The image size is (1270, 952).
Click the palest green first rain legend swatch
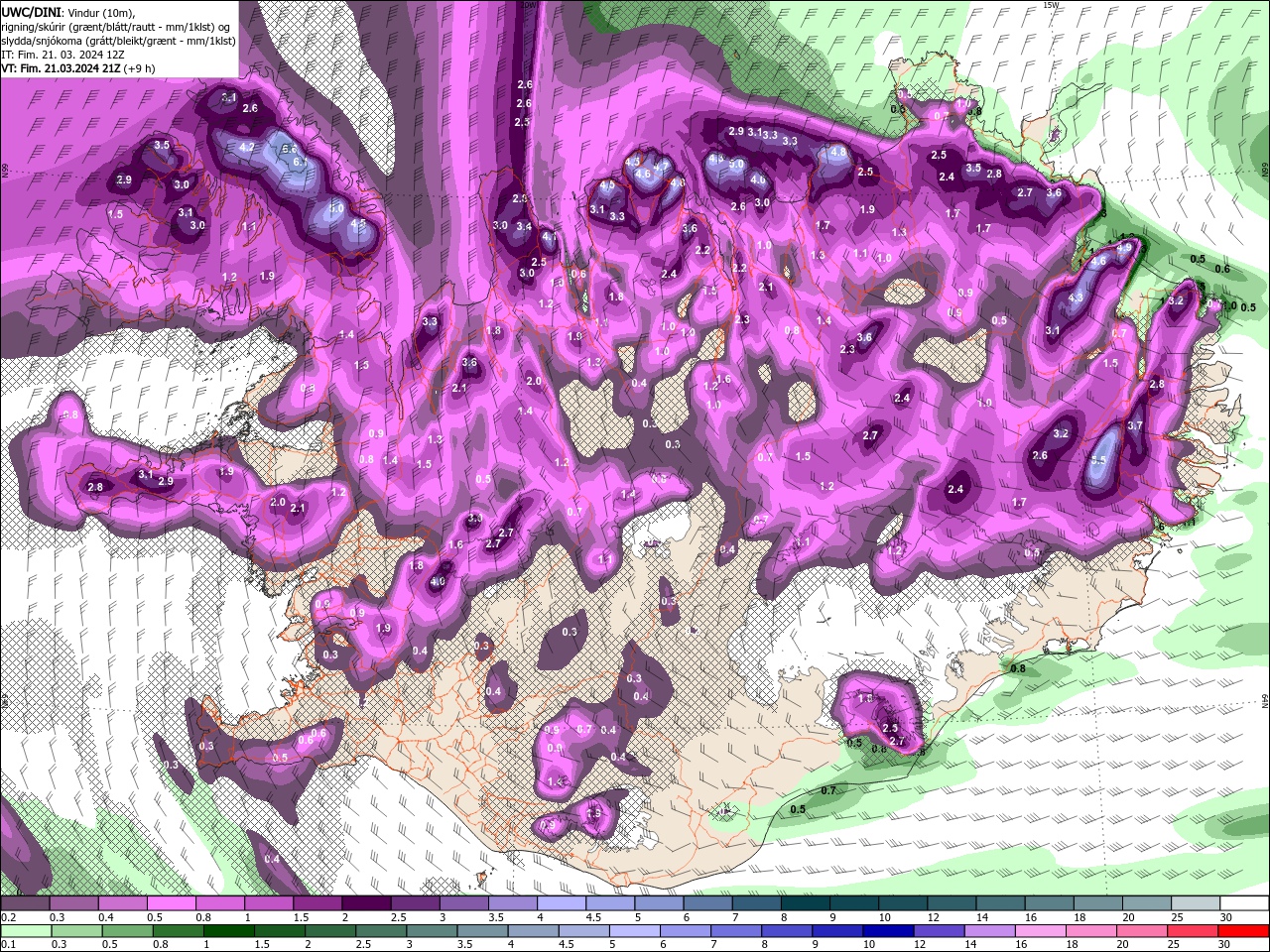pyautogui.click(x=25, y=931)
